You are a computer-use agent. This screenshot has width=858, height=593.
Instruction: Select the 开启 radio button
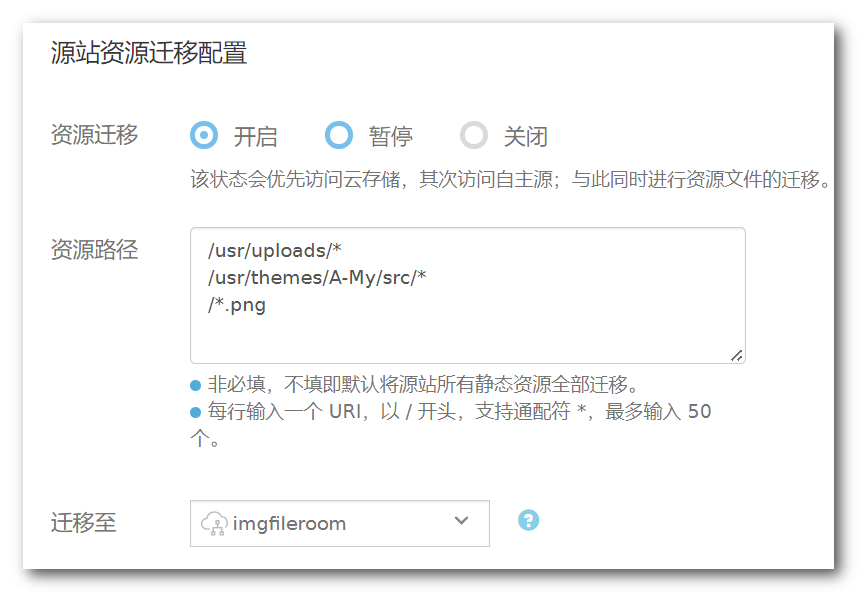(x=204, y=135)
